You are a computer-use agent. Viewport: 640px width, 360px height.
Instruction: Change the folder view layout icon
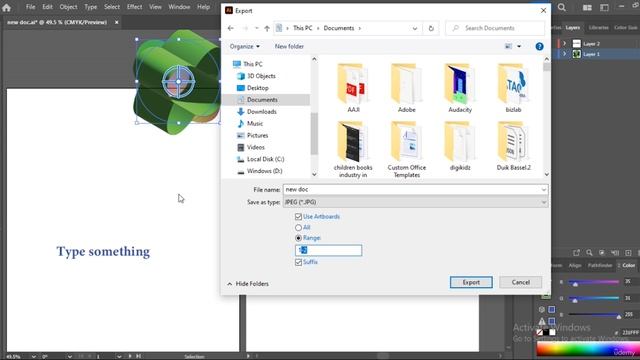pyautogui.click(x=508, y=46)
